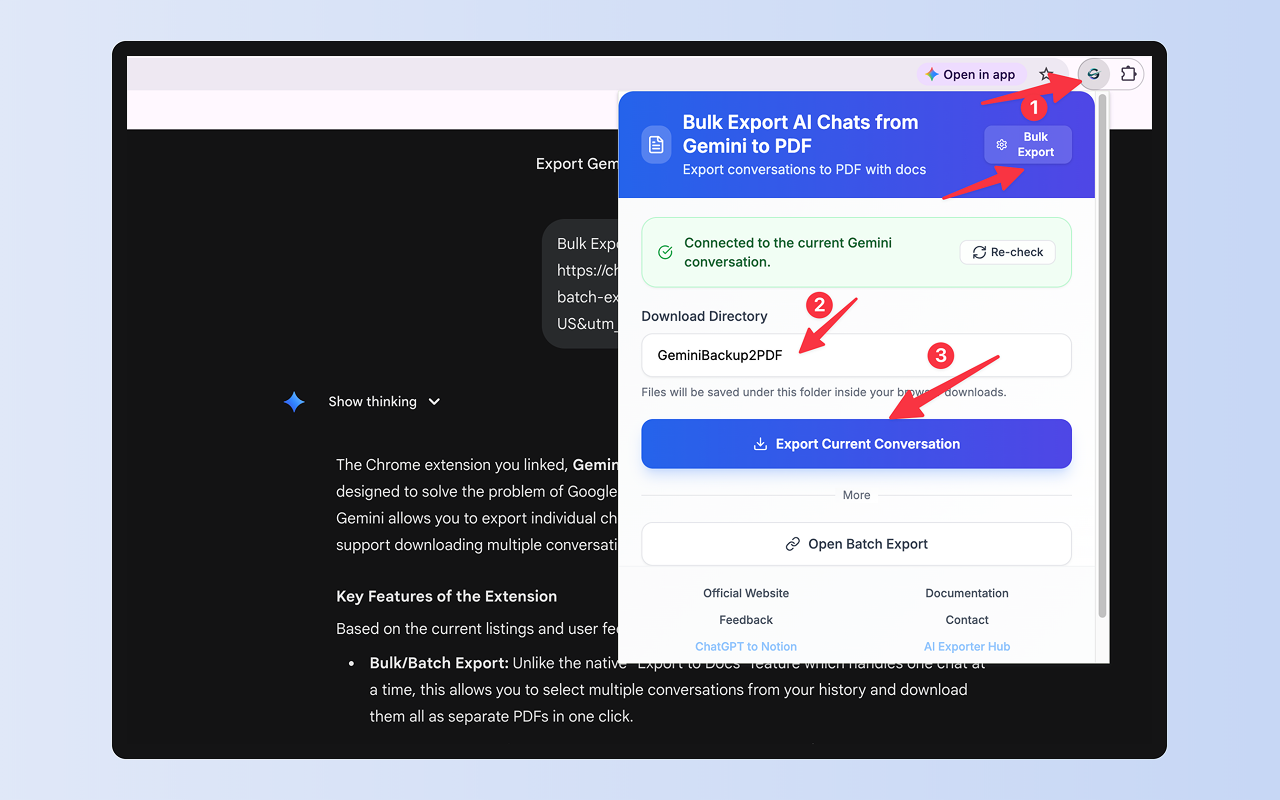Click the 'Files will be saved under this folder' hint

point(824,392)
